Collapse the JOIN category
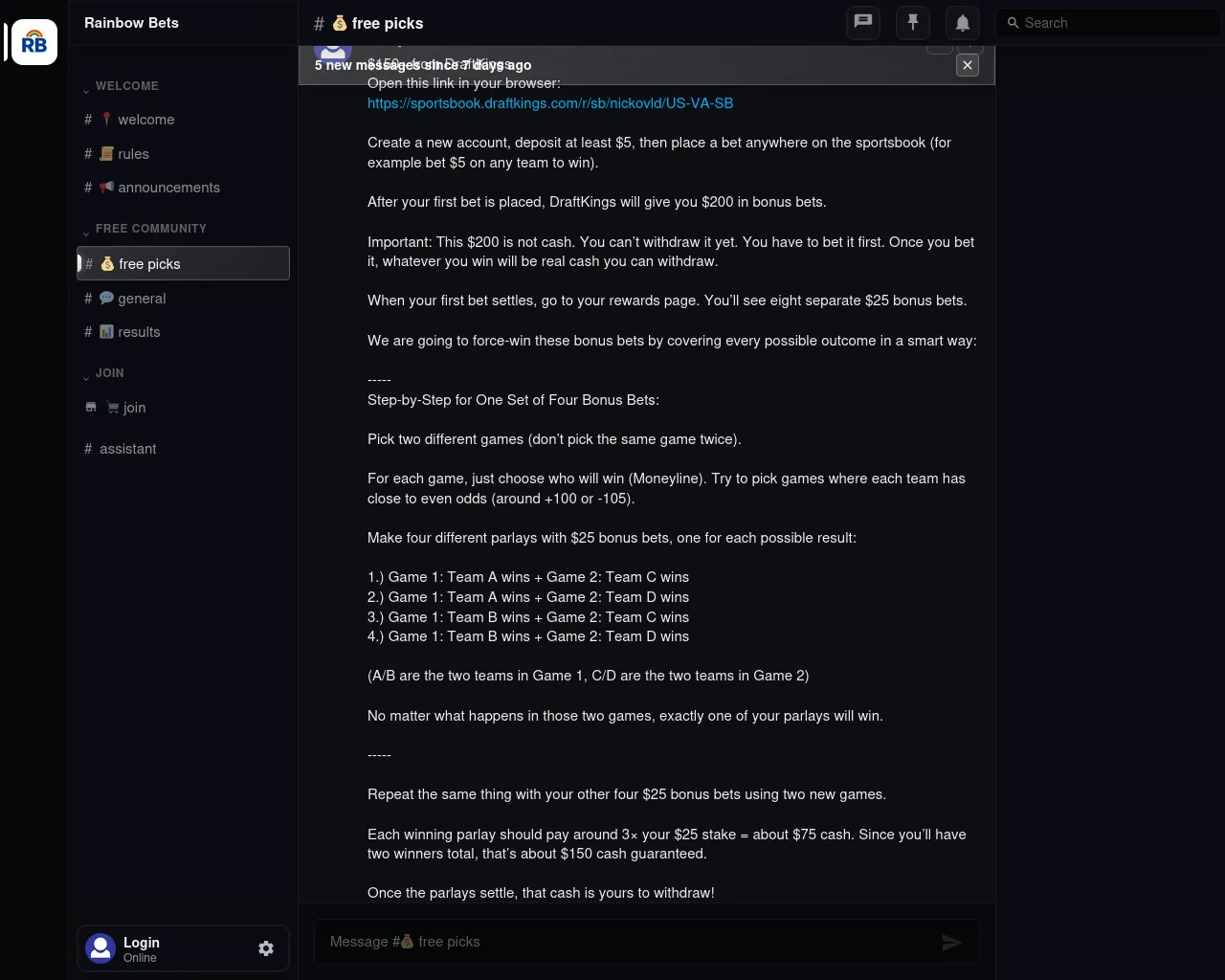The height and width of the screenshot is (980, 1225). (x=103, y=373)
